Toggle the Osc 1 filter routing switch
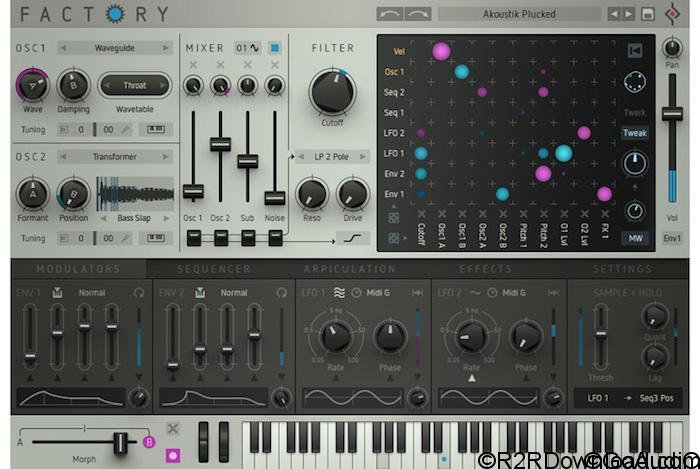 tap(194, 238)
